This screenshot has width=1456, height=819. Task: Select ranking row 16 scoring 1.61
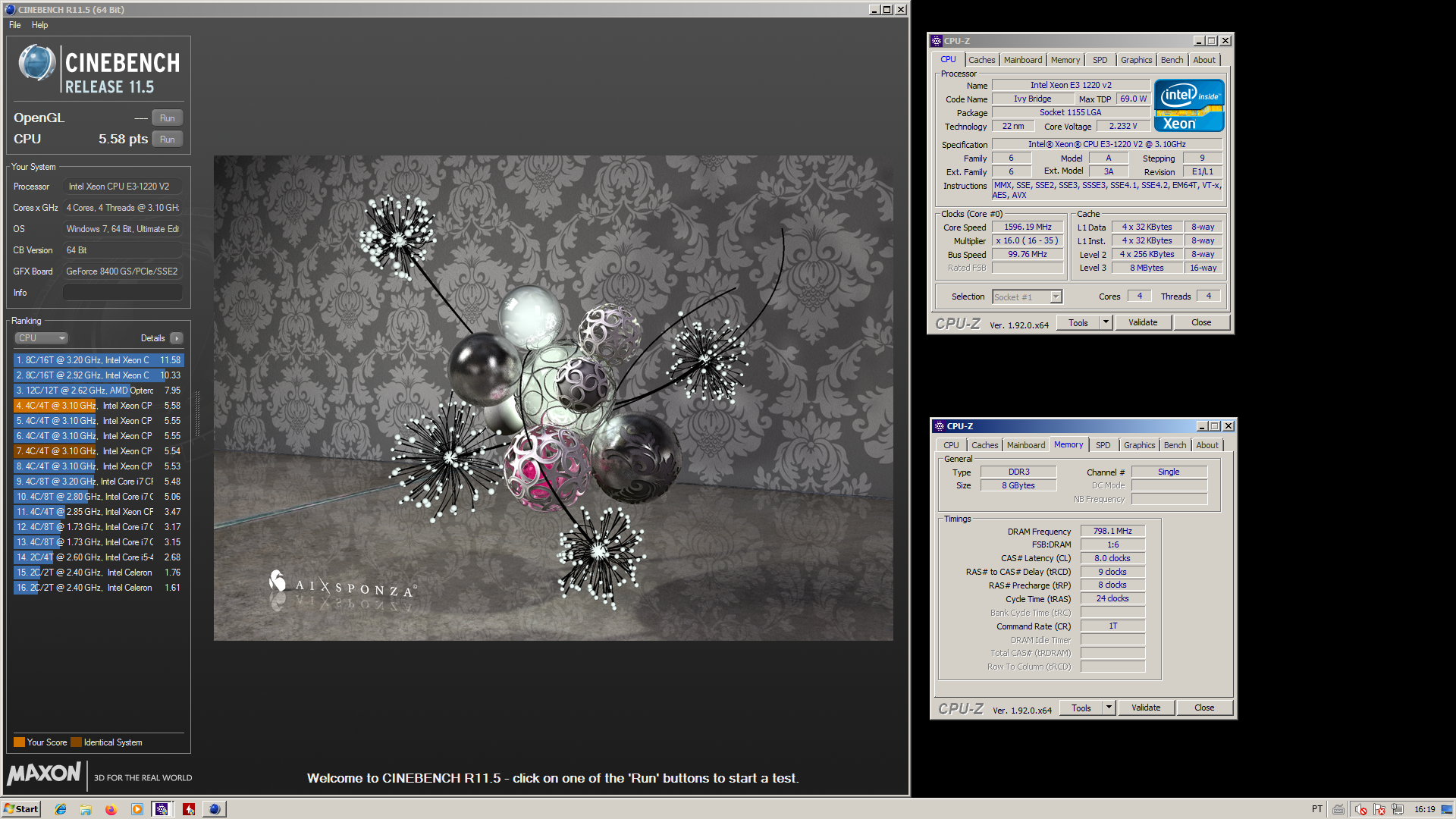(99, 588)
